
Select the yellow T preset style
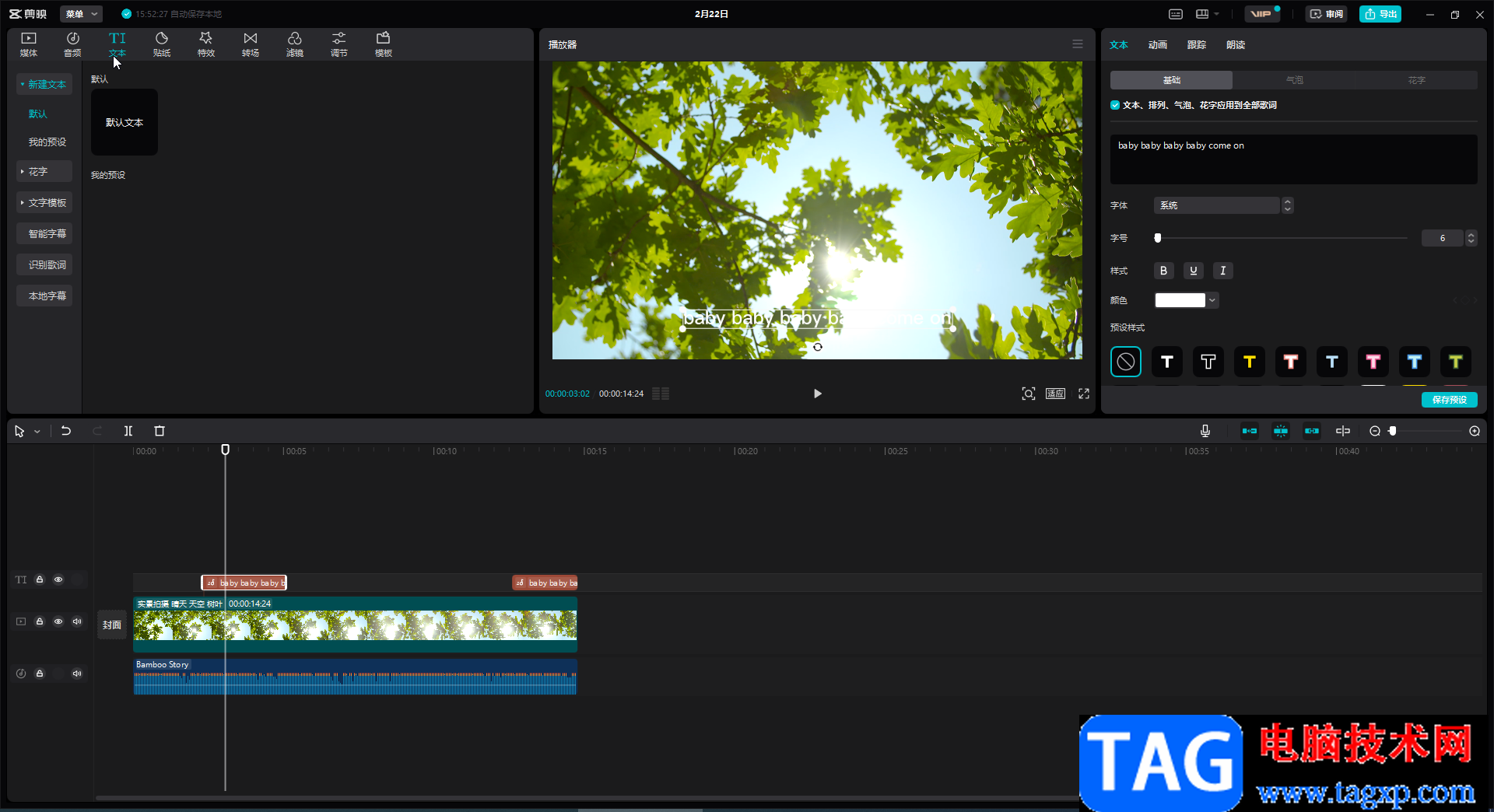click(1250, 362)
